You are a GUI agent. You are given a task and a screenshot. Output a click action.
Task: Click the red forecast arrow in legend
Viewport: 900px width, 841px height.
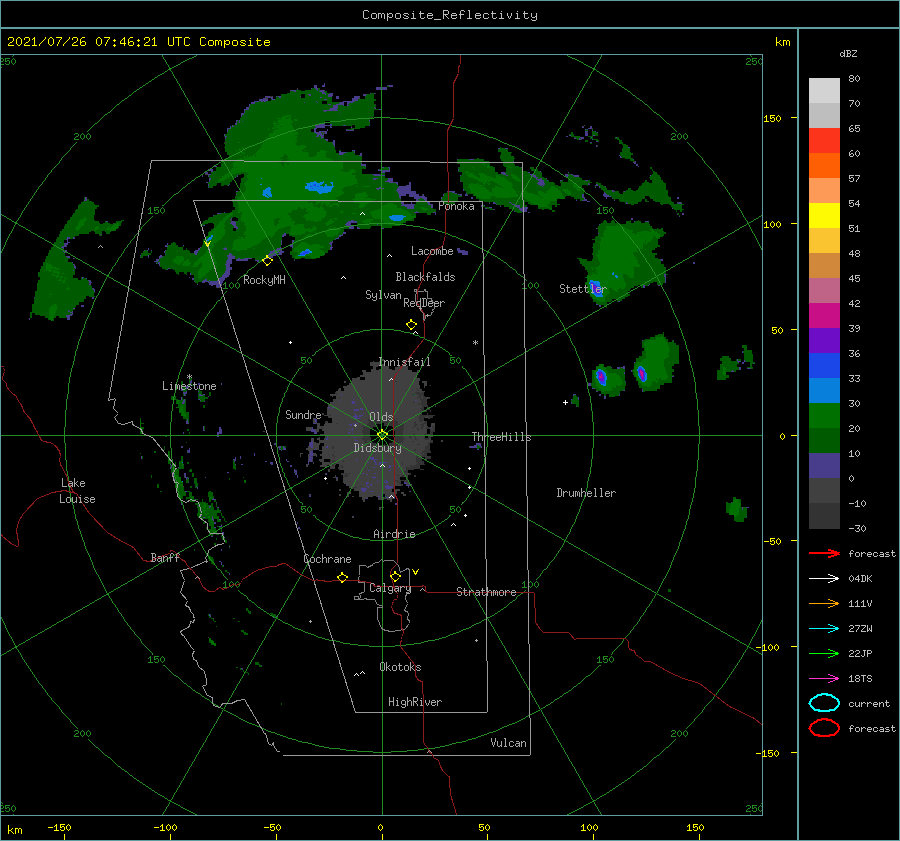click(824, 553)
